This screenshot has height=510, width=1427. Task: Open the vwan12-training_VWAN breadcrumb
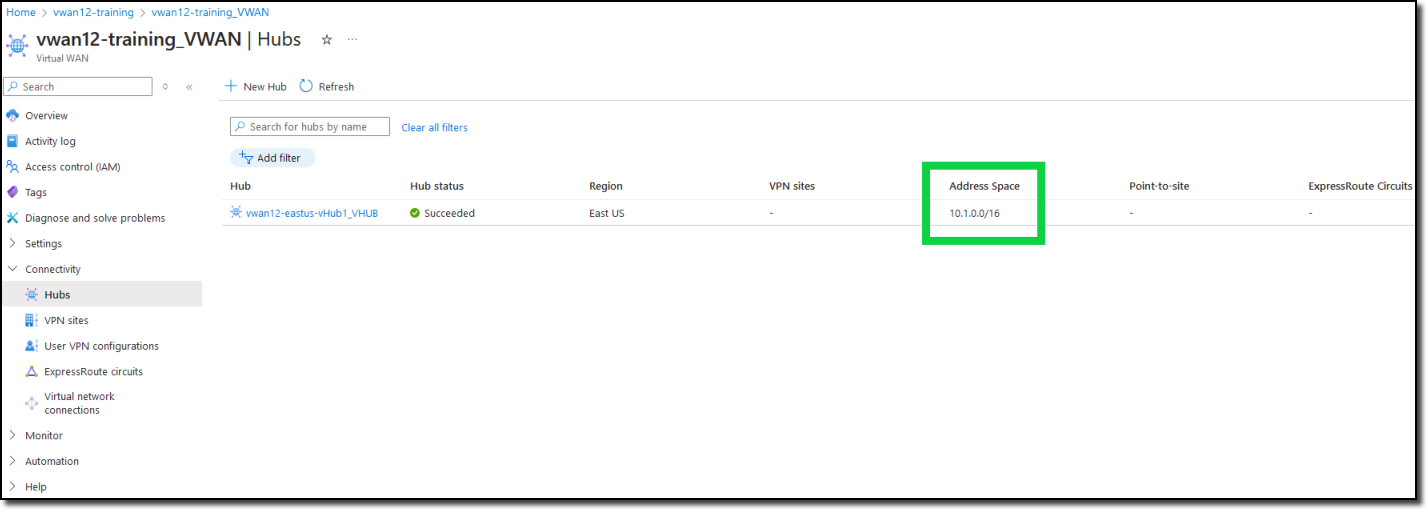point(210,12)
